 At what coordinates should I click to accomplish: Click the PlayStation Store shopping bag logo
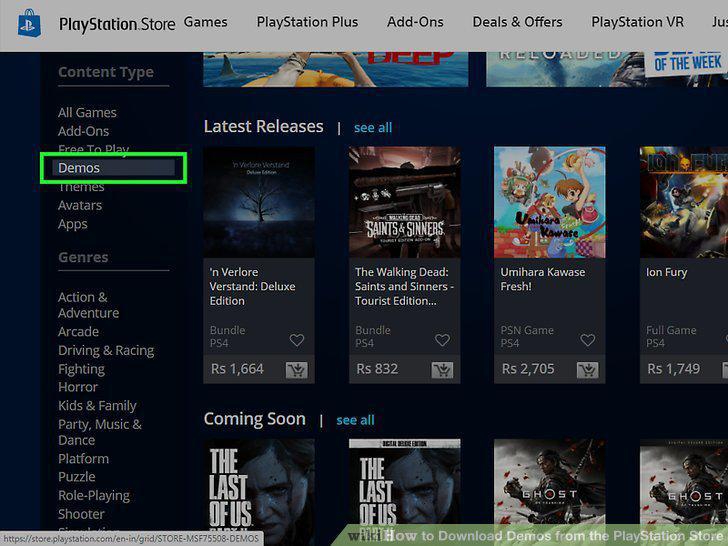pyautogui.click(x=29, y=23)
